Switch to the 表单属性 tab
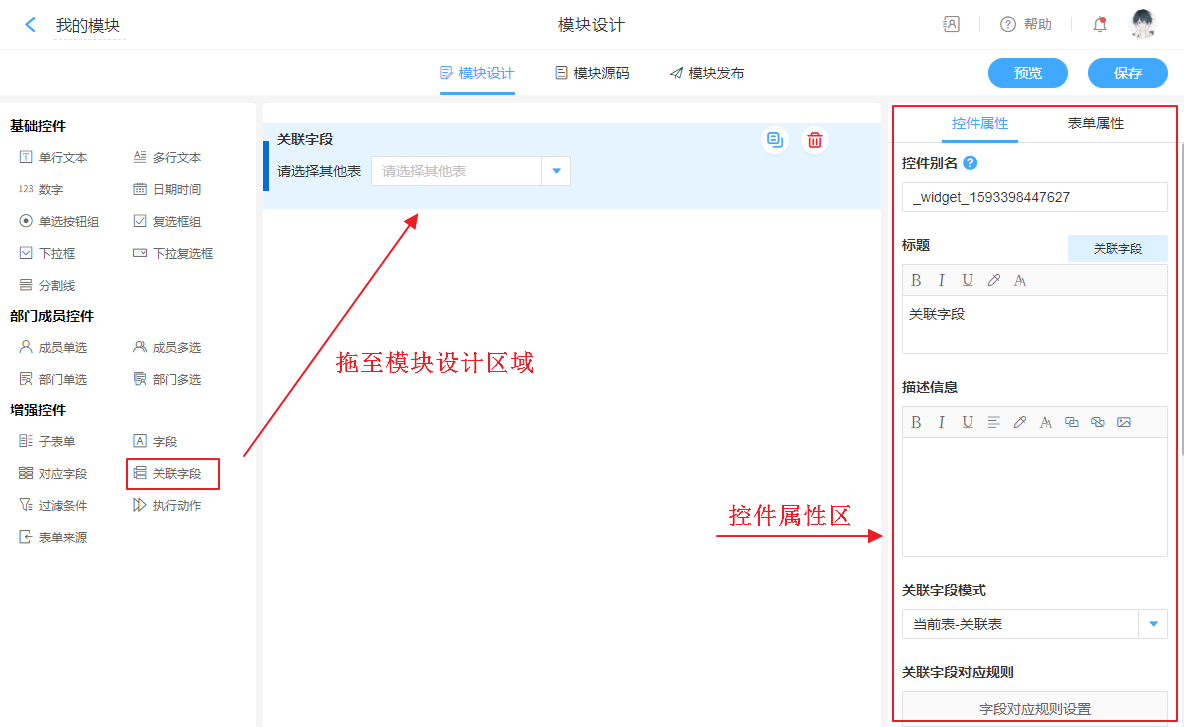This screenshot has height=727, width=1184. [x=1096, y=124]
